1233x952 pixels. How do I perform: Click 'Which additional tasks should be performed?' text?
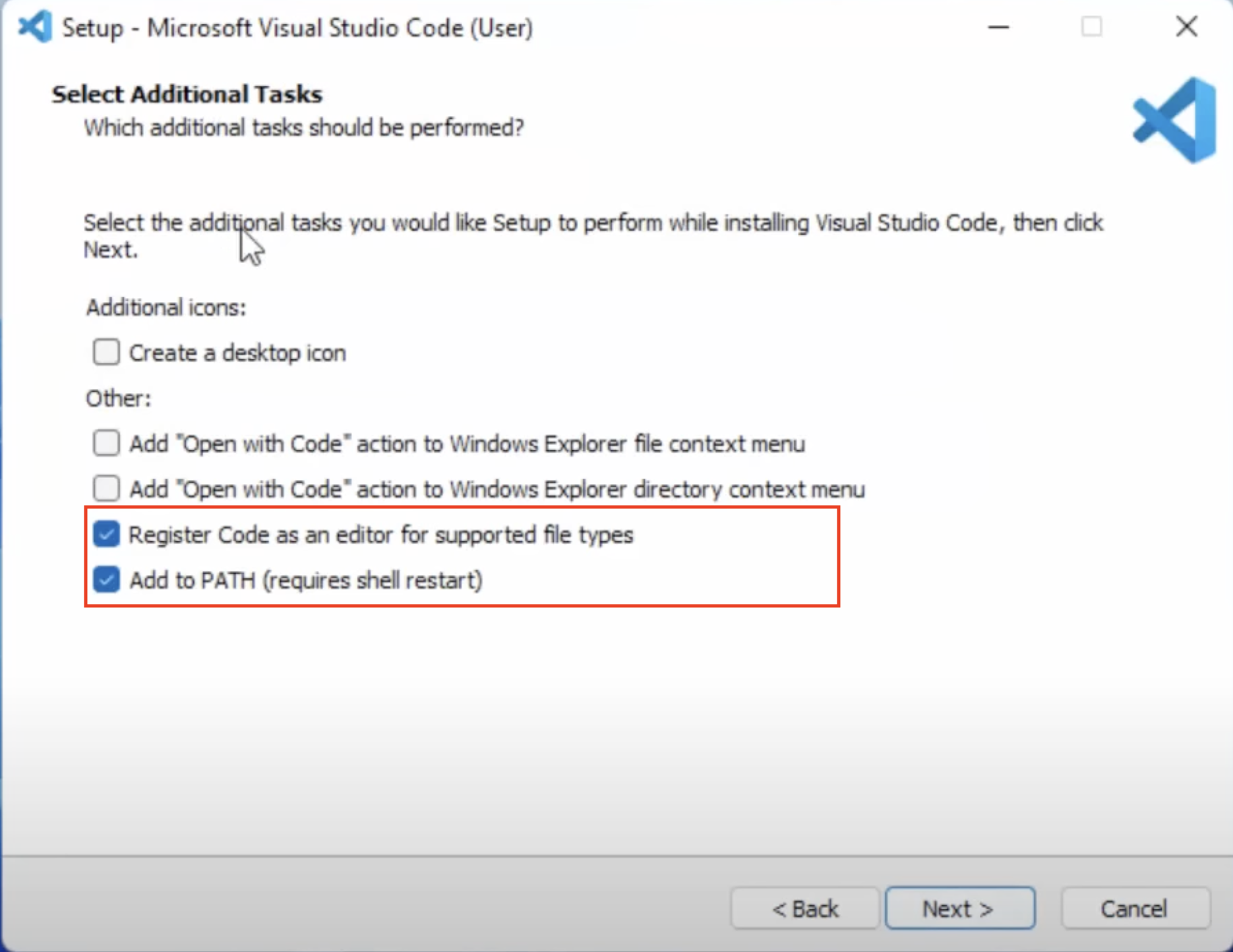pos(304,127)
